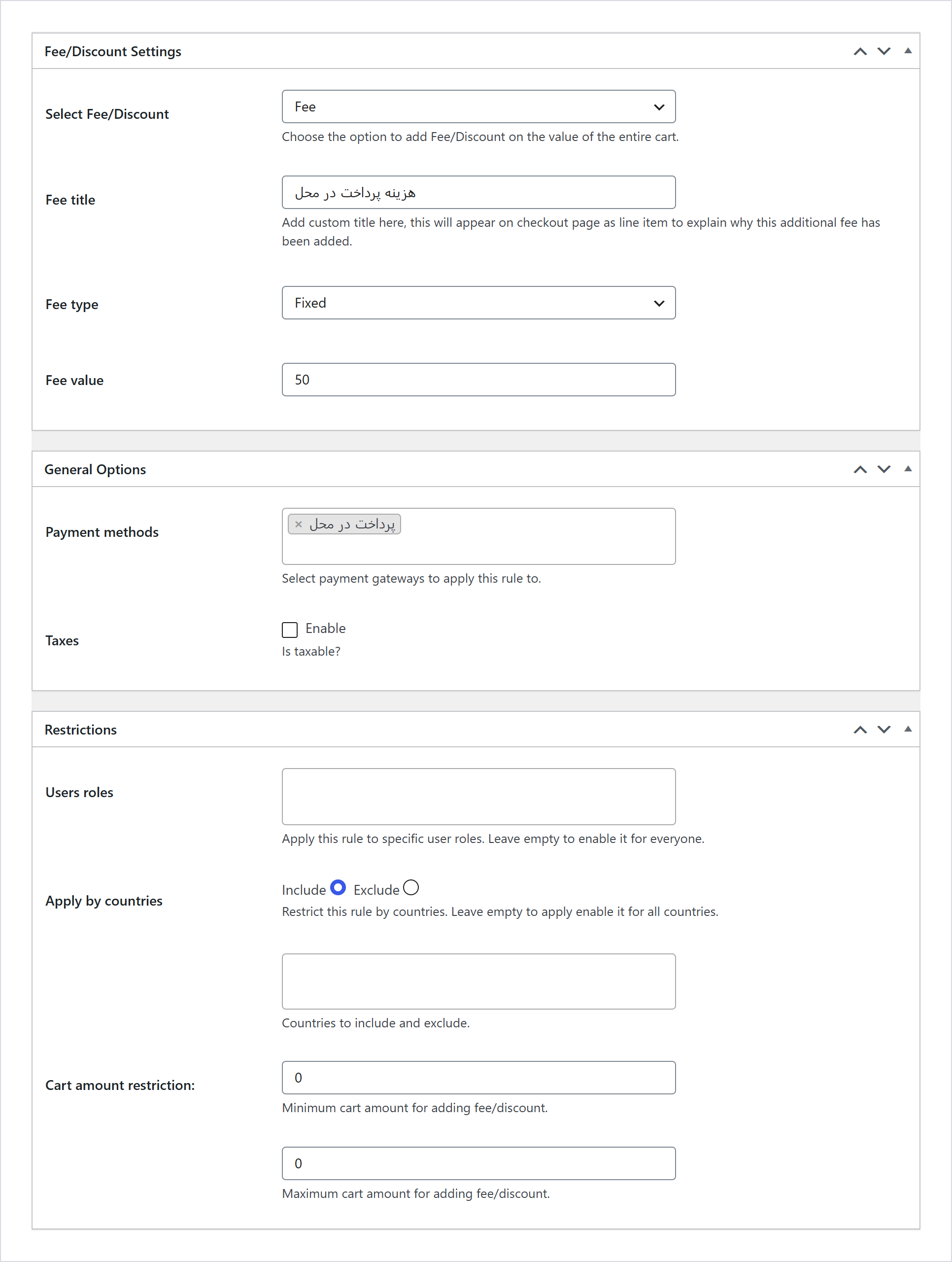Move Restrictions panel down
Image resolution: width=952 pixels, height=1262 pixels.
coord(884,730)
